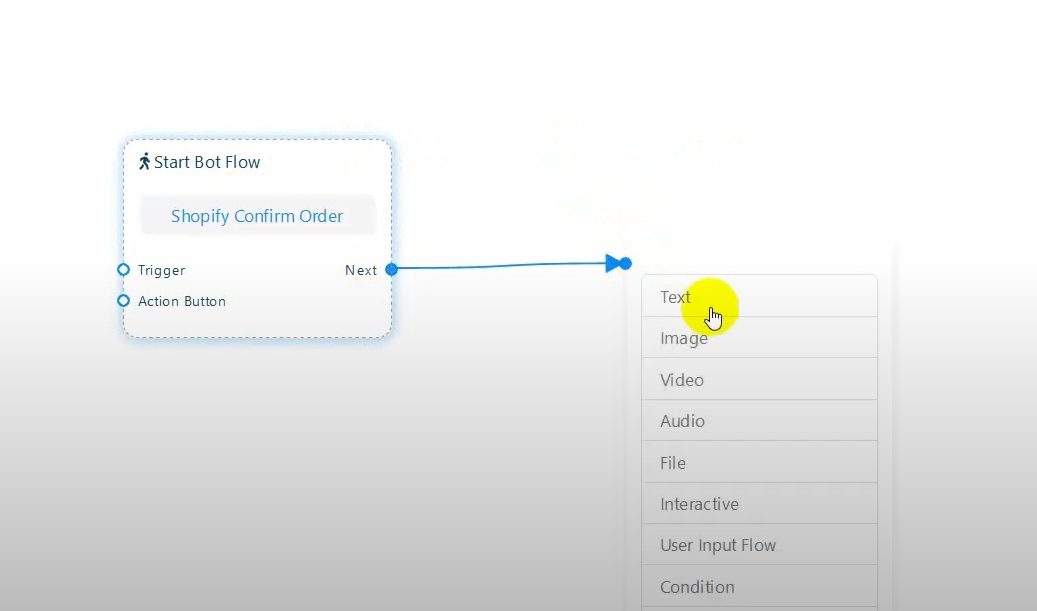
Task: Click the Action Button text label
Action: coord(182,301)
